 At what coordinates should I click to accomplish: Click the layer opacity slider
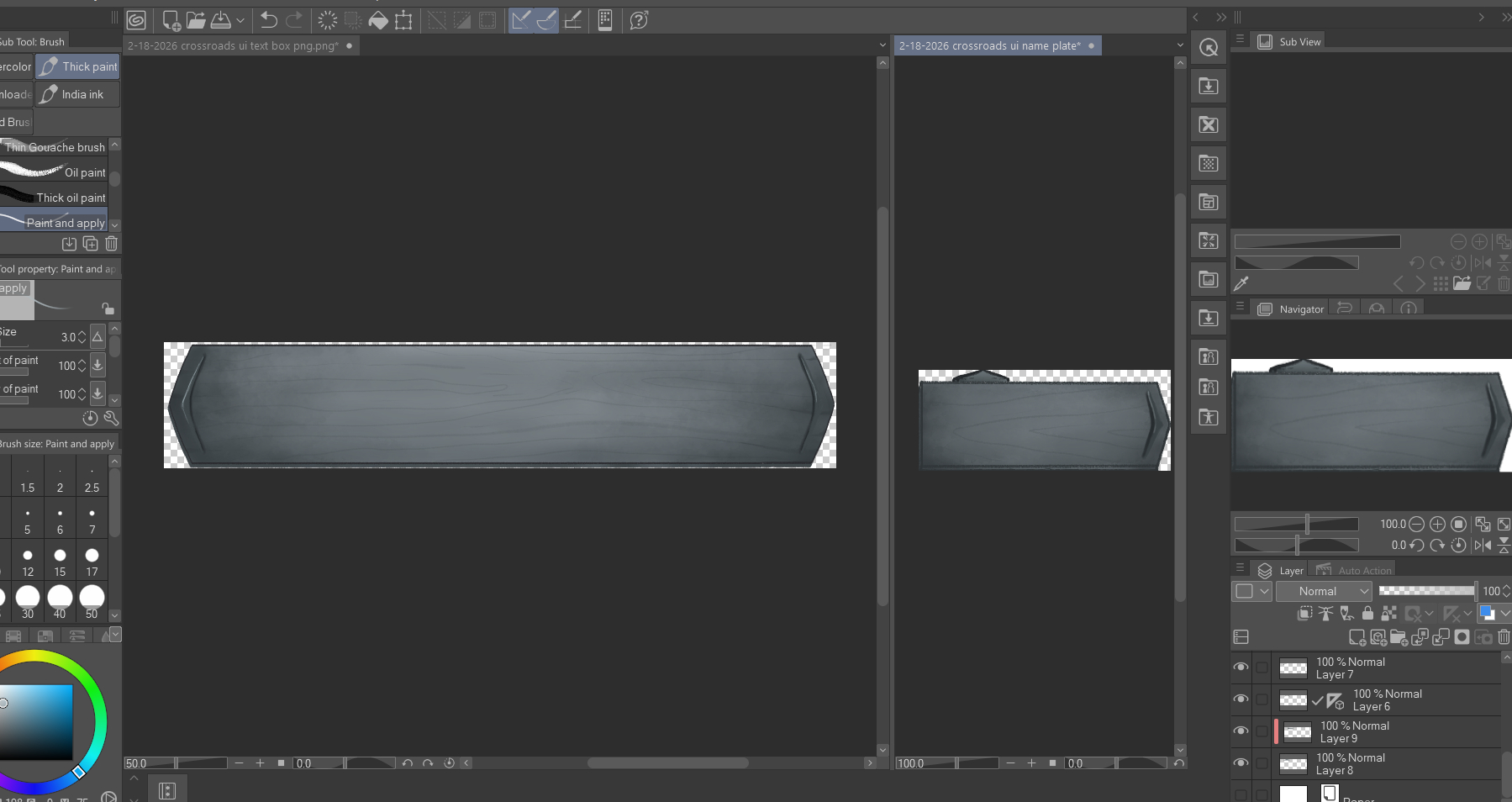1426,591
